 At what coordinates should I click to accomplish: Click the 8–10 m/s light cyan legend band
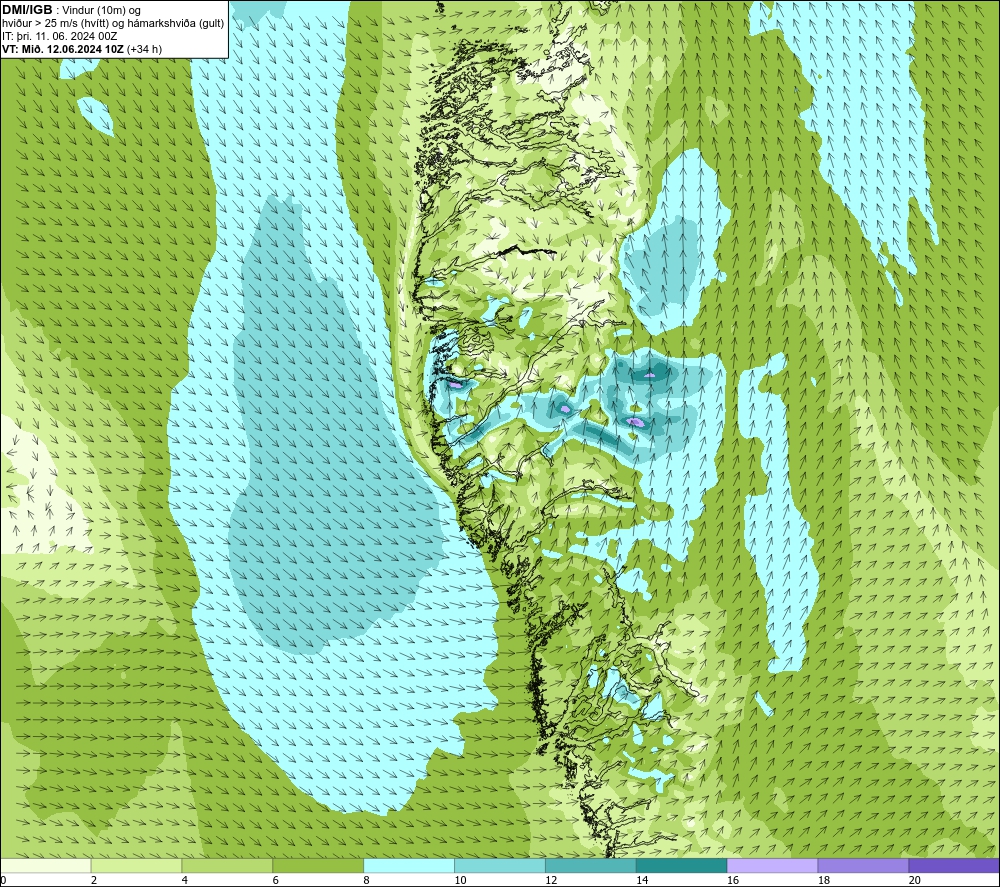pos(409,865)
